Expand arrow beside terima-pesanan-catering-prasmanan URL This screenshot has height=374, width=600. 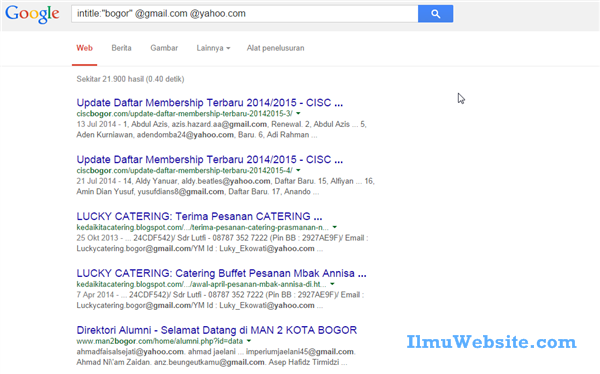click(x=334, y=227)
